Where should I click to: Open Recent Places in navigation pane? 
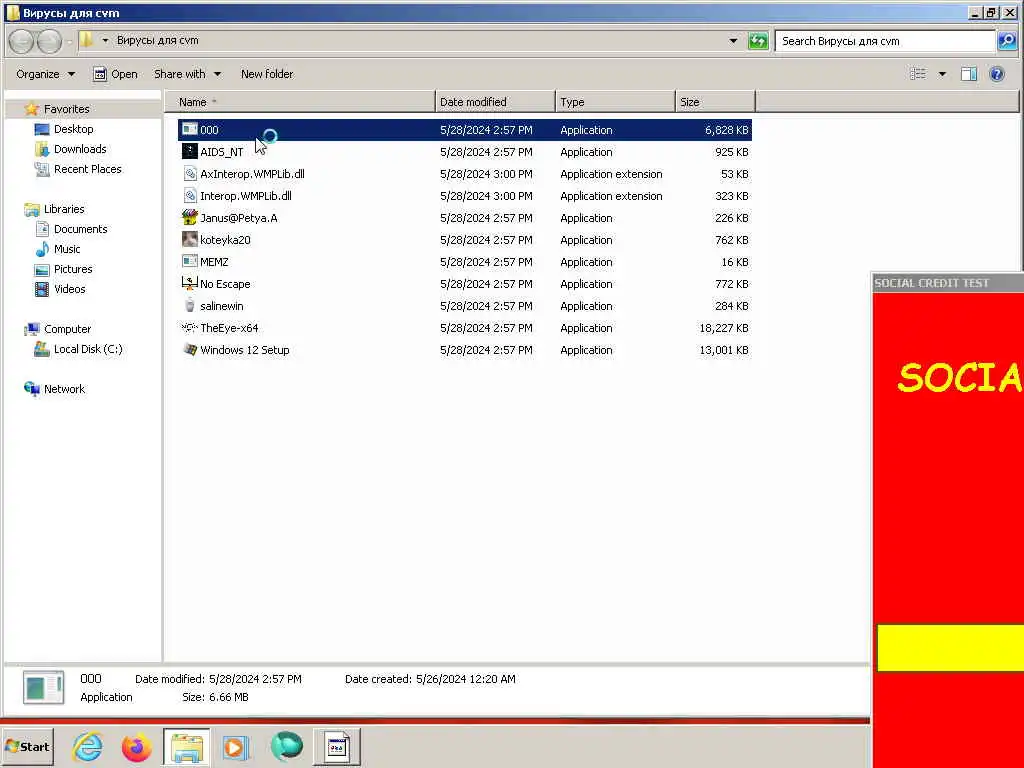[x=88, y=169]
